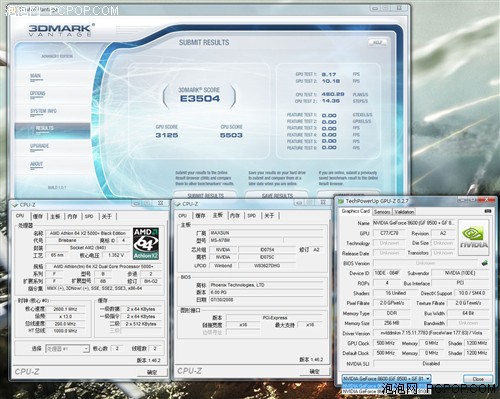Open 内存 tab in the processor CPU-Z window
500x399 pixels.
tap(72, 216)
